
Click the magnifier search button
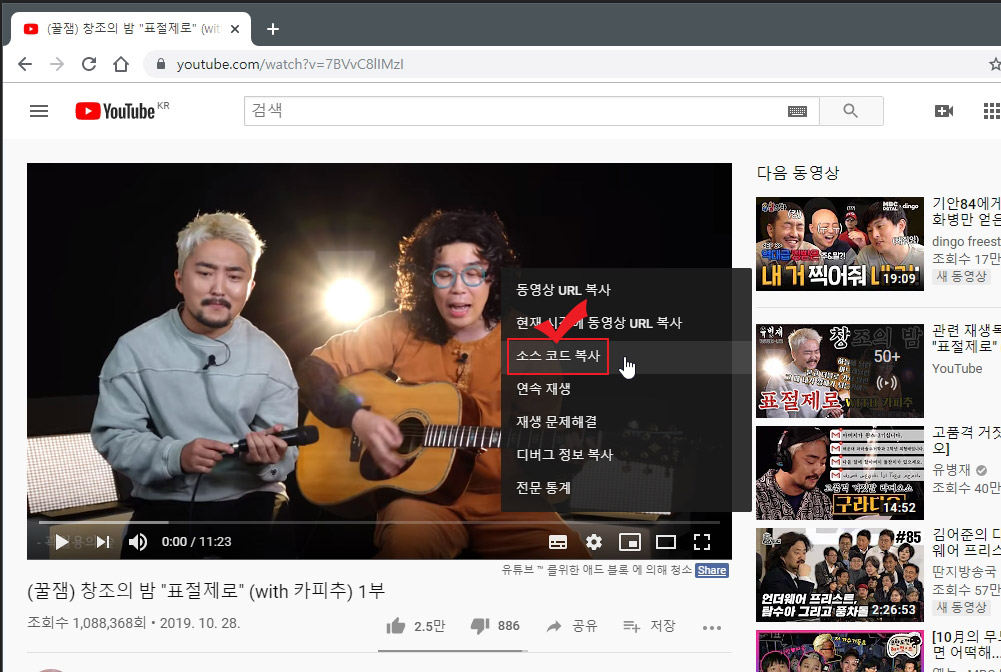(x=851, y=111)
